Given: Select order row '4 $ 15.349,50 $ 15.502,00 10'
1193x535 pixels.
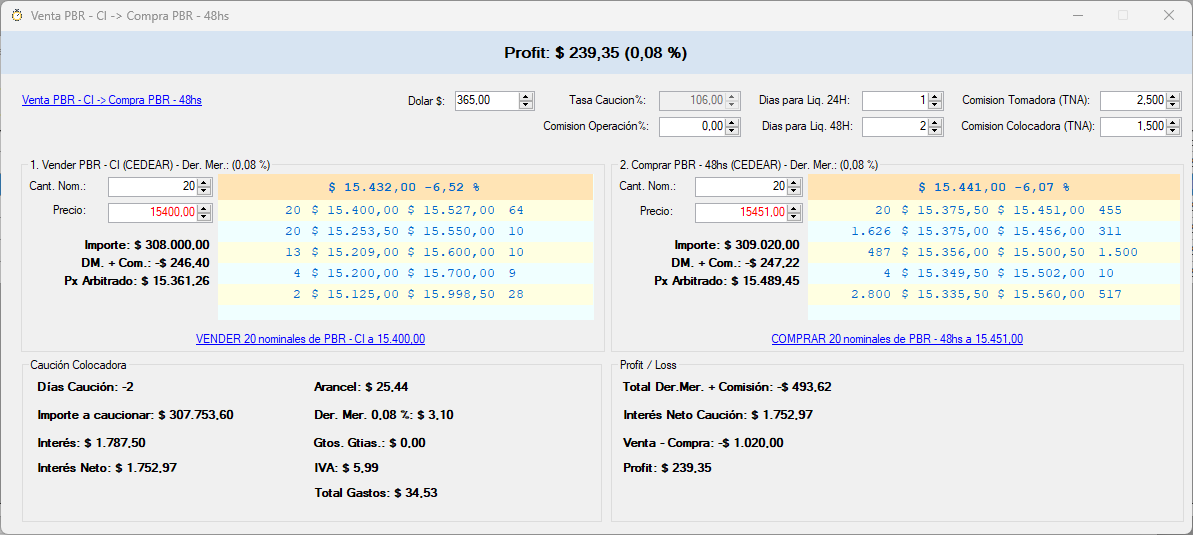Looking at the screenshot, I should point(994,273).
